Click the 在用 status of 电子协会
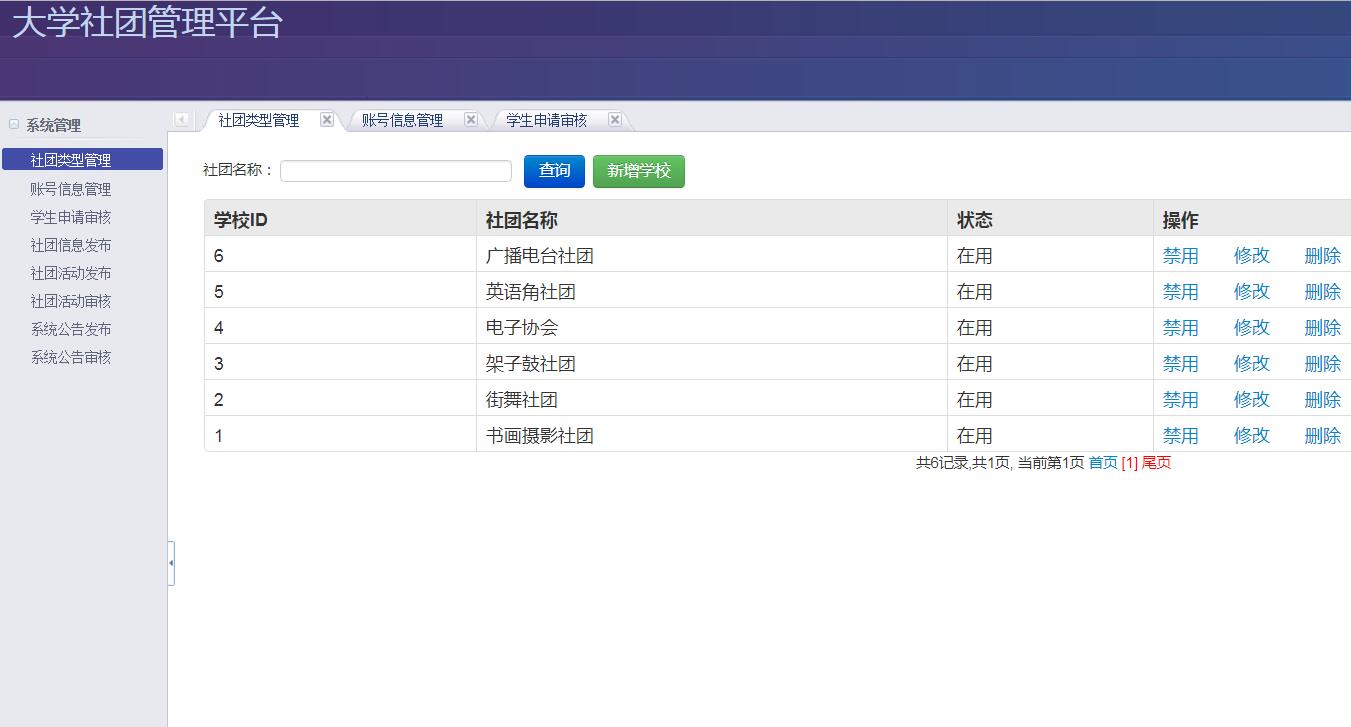The width and height of the screenshot is (1351, 727). click(x=975, y=328)
